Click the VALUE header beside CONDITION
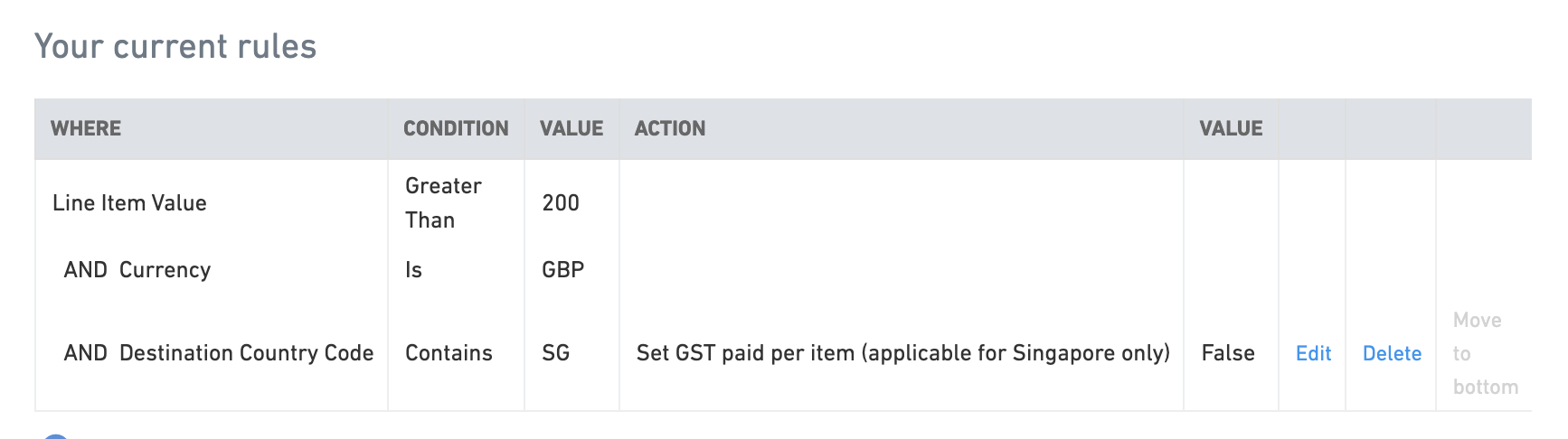The image size is (1568, 439). click(571, 128)
